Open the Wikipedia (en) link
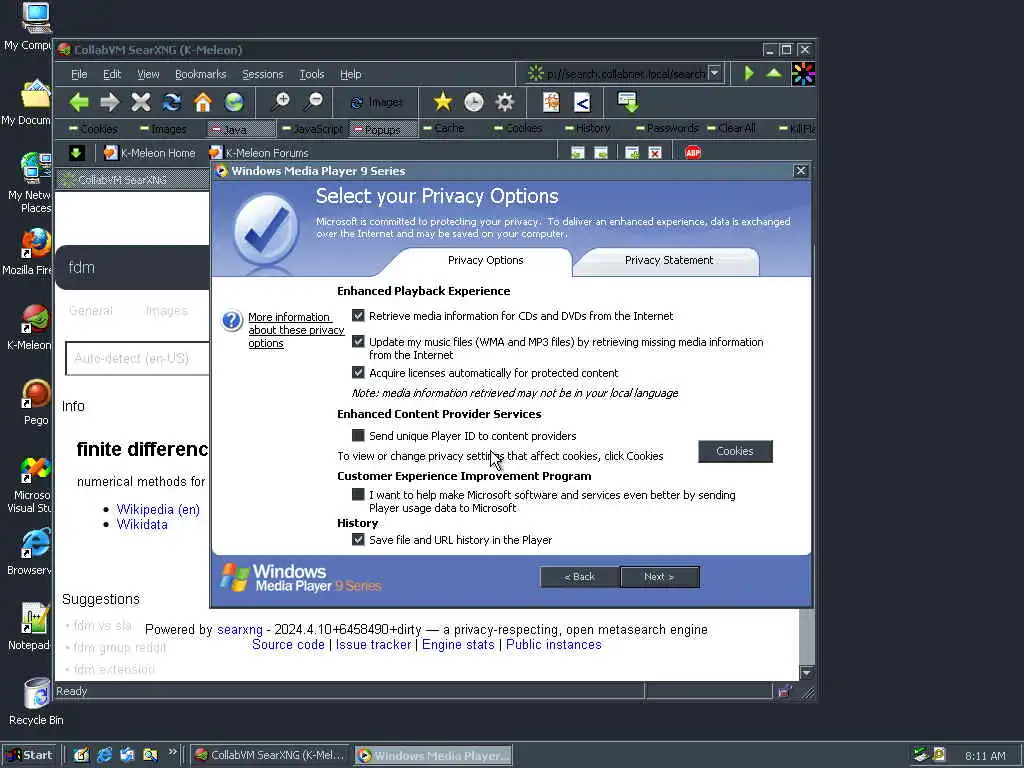 click(x=158, y=509)
